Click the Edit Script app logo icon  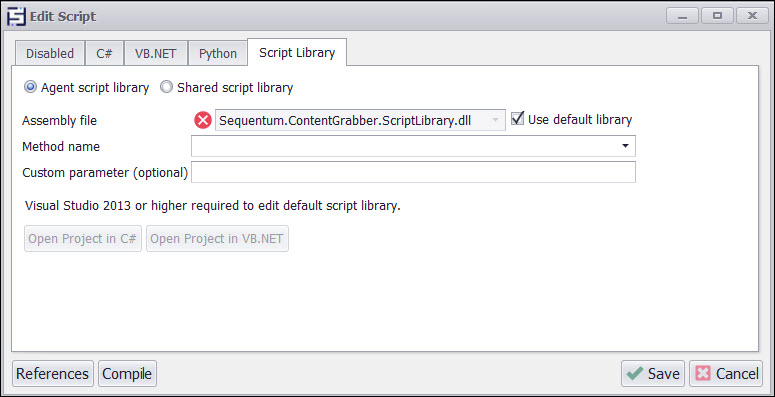pos(16,17)
